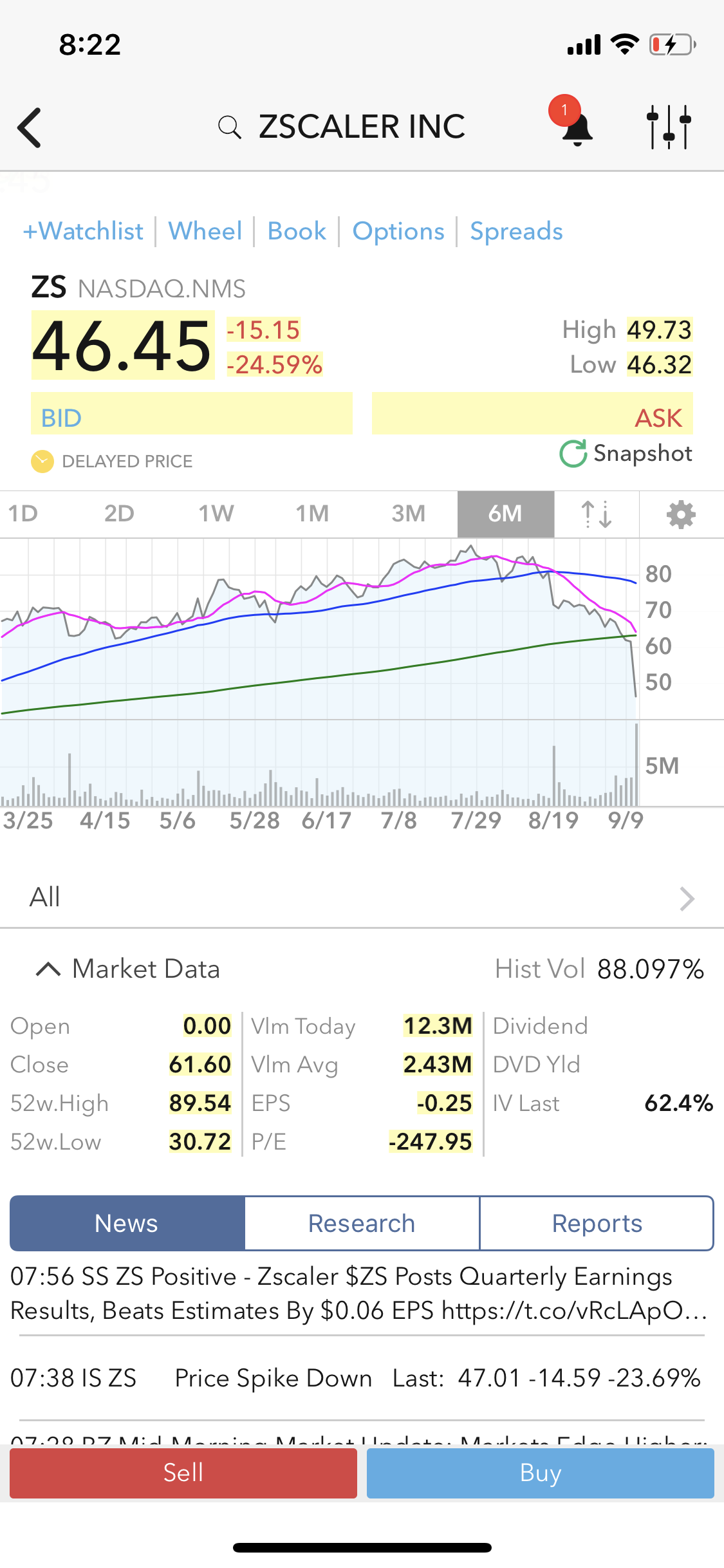Click the green Snapshot refresh icon

pyautogui.click(x=573, y=454)
